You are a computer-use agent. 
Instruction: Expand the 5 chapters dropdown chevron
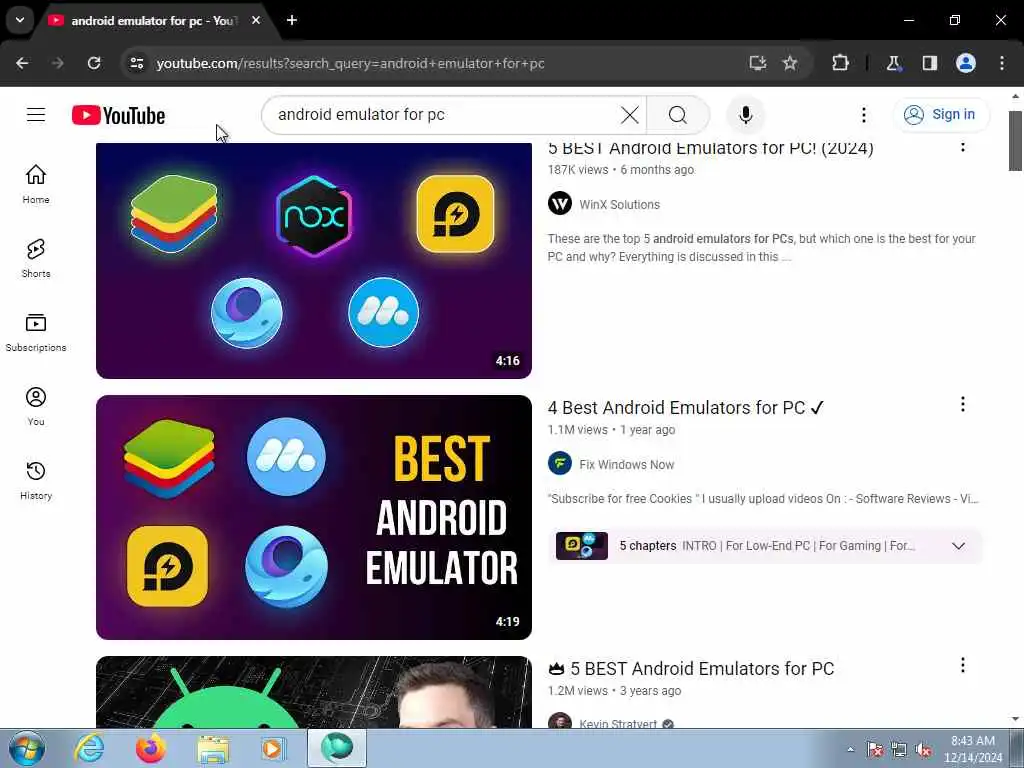pos(958,546)
